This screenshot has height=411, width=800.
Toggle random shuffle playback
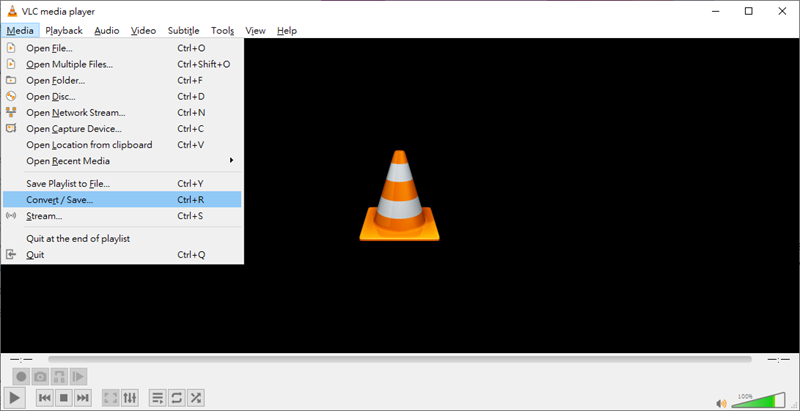pyautogui.click(x=195, y=397)
